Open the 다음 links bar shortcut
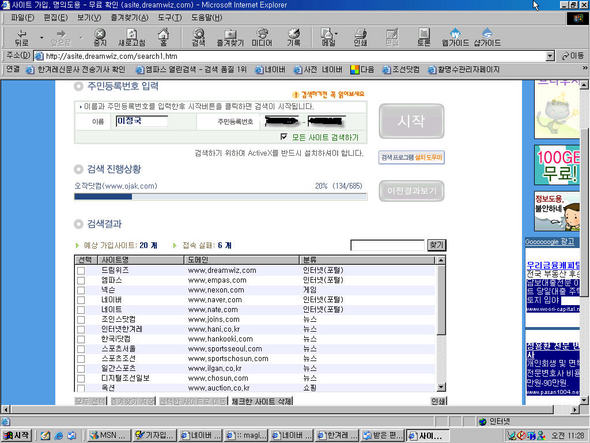 362,70
